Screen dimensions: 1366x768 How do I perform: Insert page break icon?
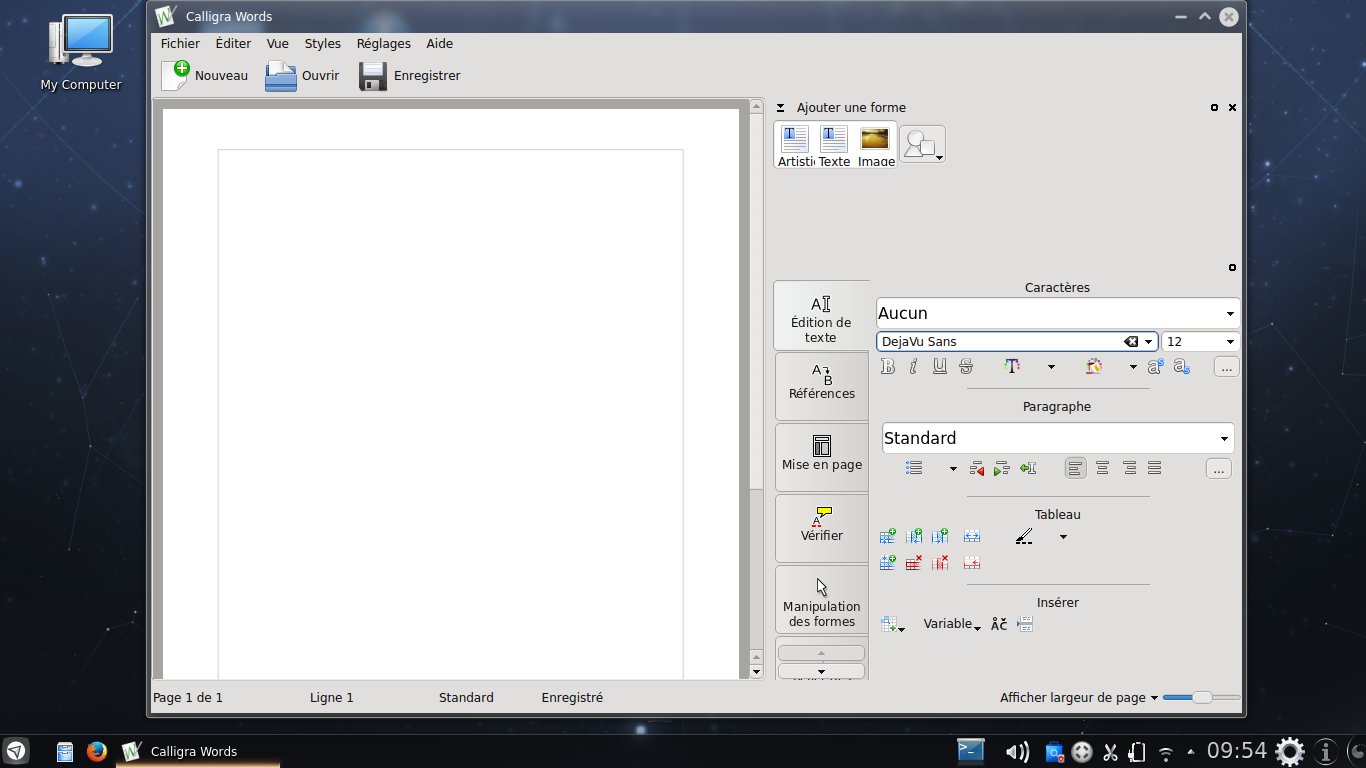coord(1025,624)
